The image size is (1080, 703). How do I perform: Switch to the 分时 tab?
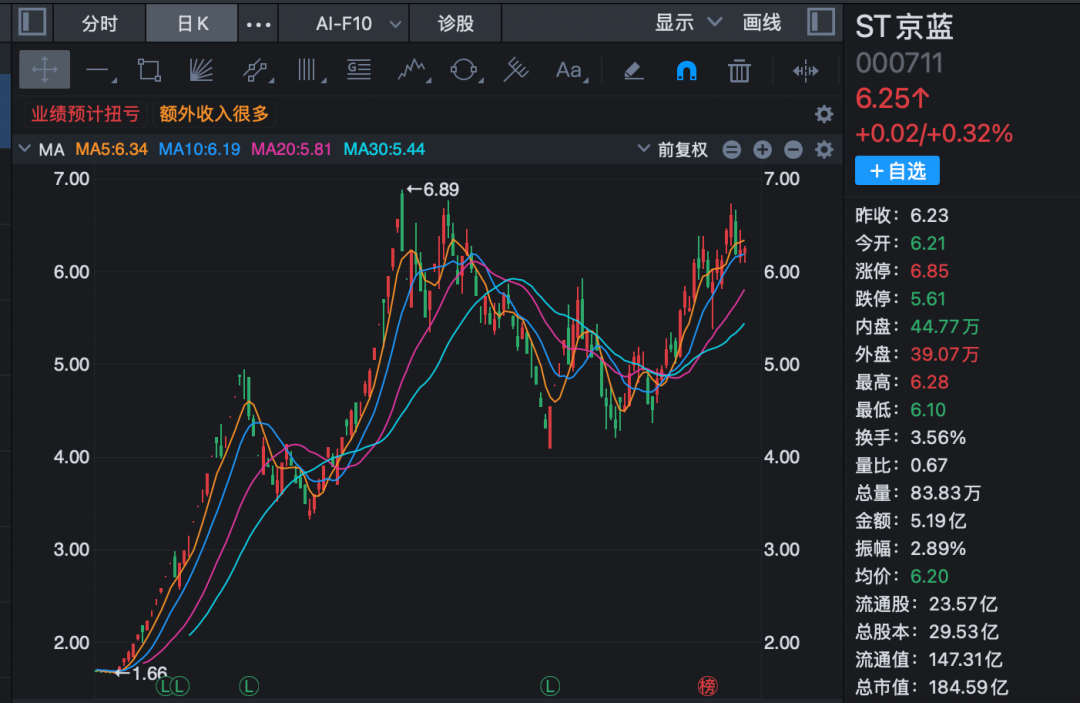pos(100,23)
